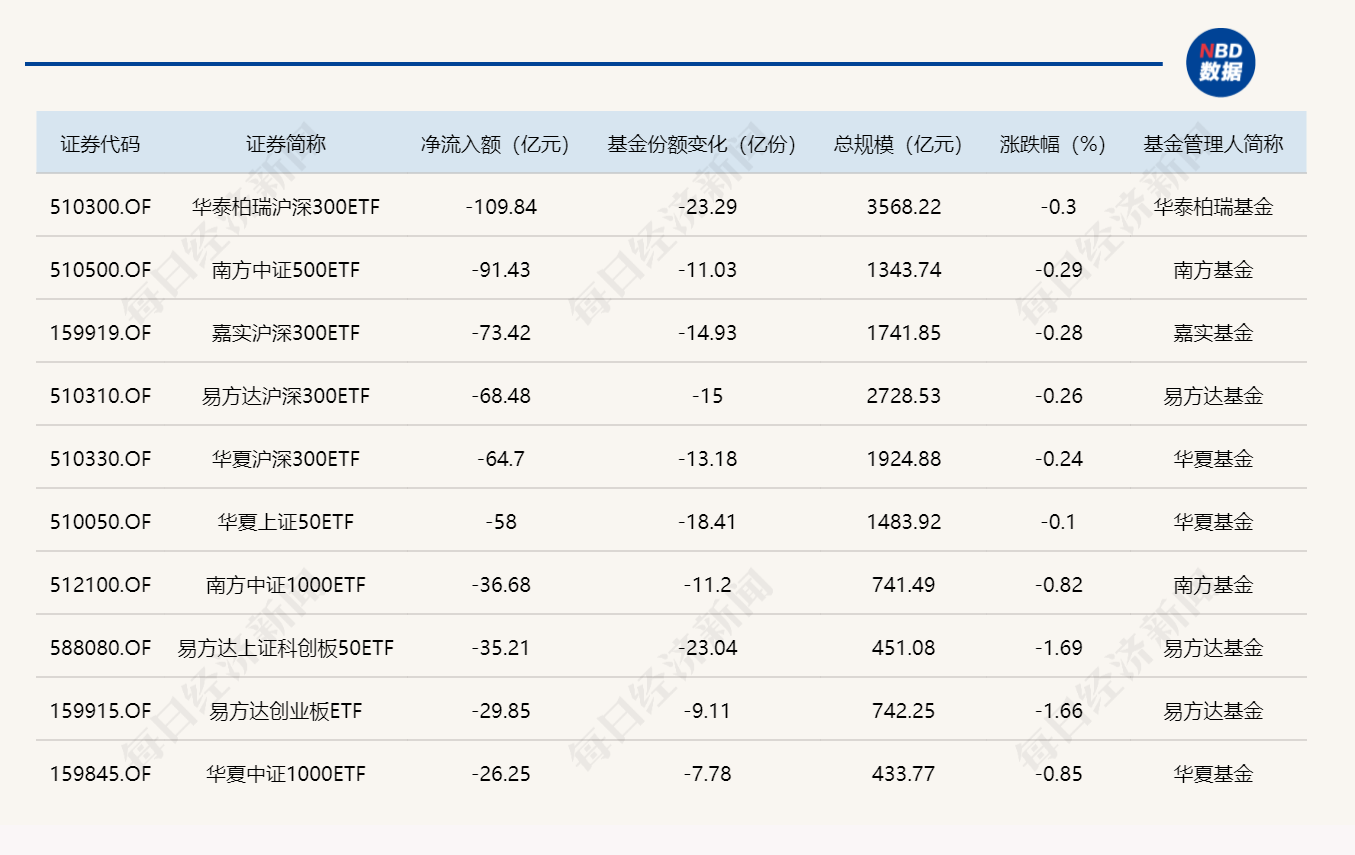Viewport: 1355px width, 855px height.
Task: Click the 证券代码 column header
Action: [x=102, y=143]
